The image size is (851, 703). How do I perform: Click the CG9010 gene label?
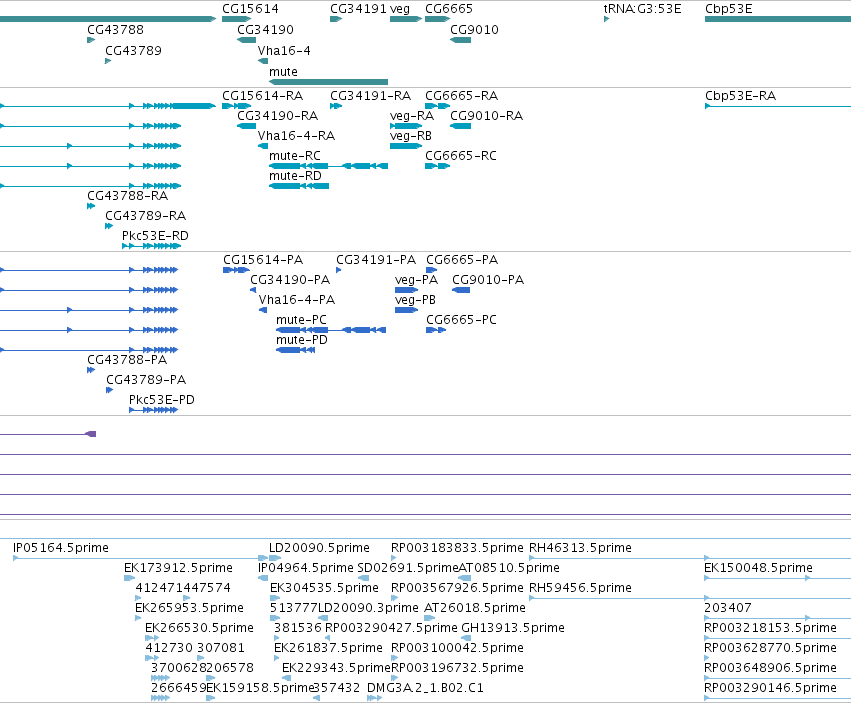474,30
